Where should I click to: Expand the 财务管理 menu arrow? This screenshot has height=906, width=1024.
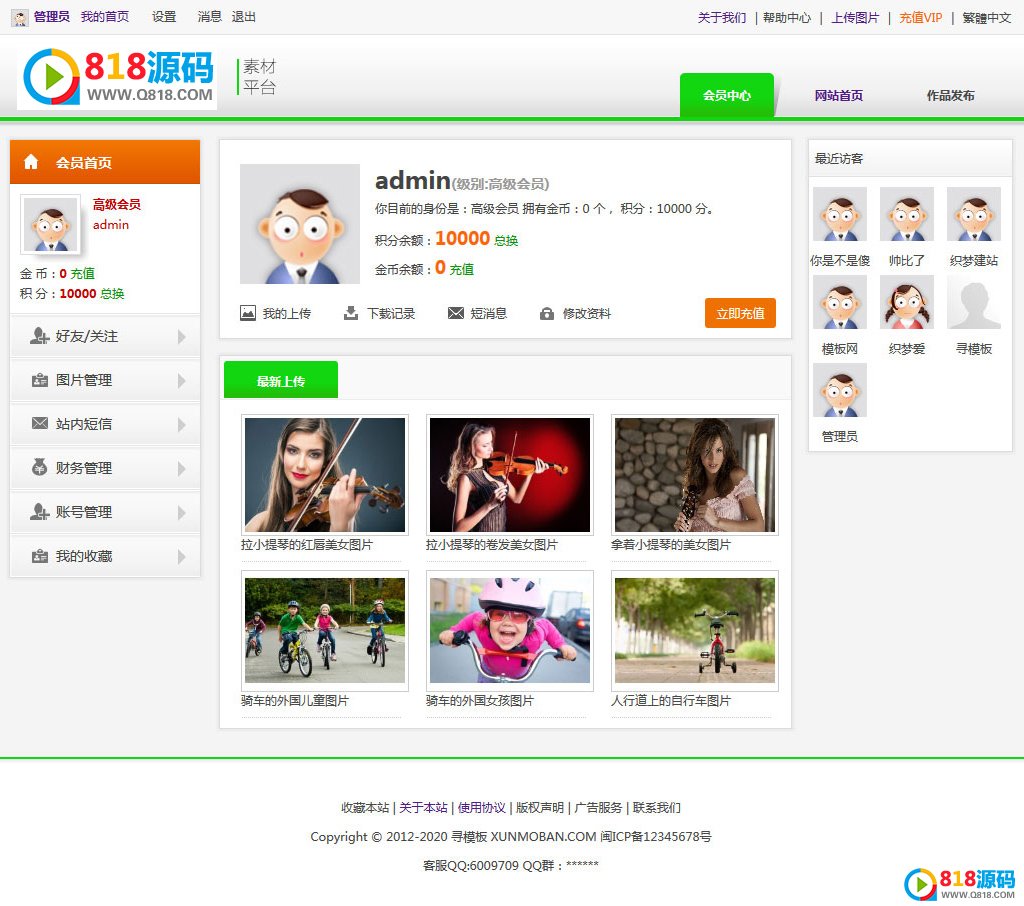[x=182, y=468]
